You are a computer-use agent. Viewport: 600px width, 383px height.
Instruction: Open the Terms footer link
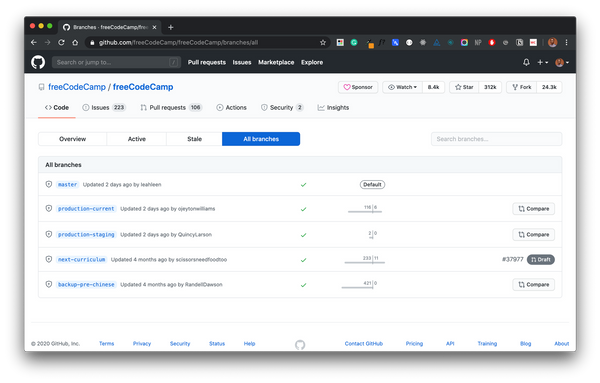[x=106, y=344]
